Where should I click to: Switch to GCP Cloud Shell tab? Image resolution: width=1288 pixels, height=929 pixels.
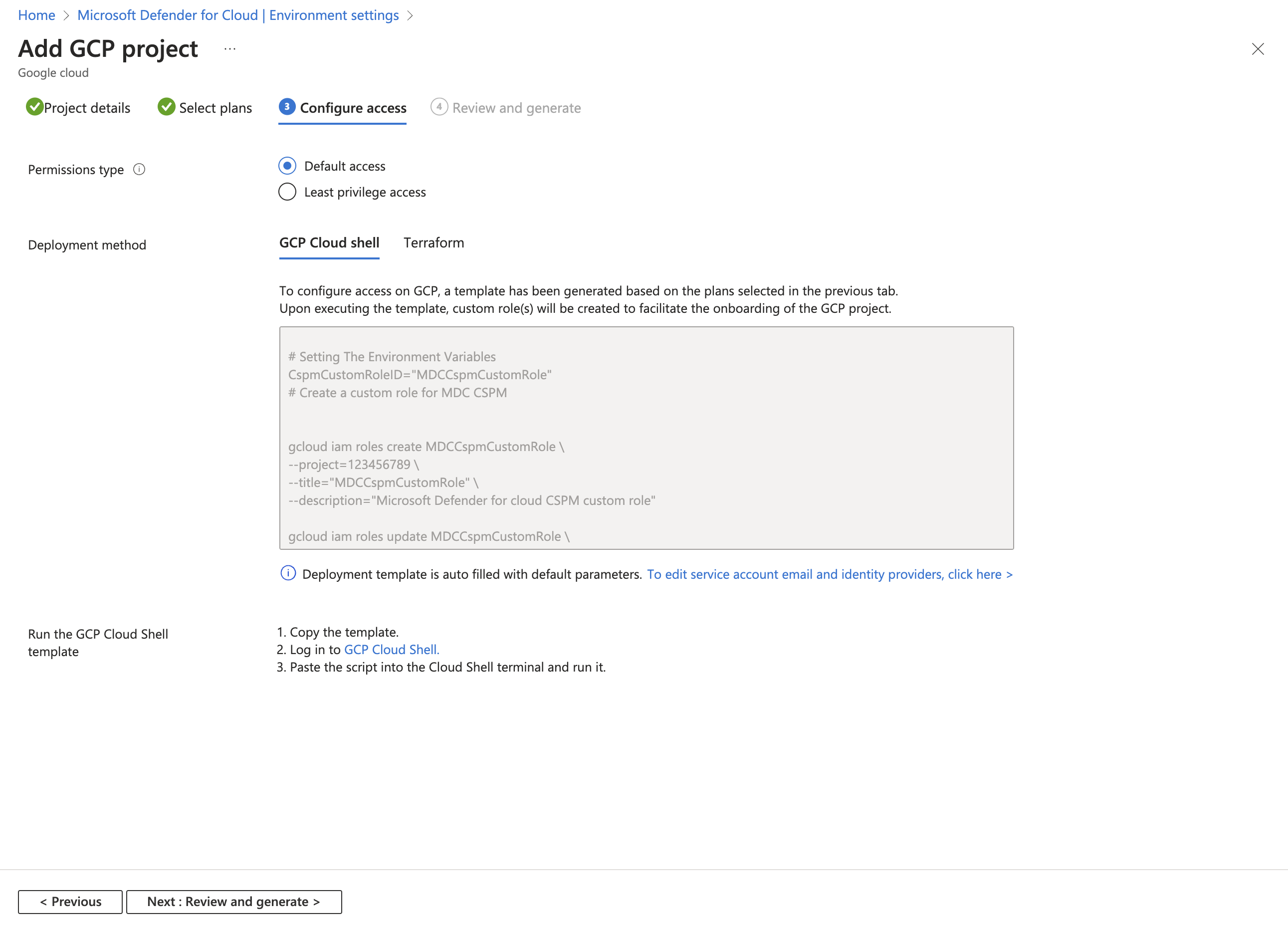pyautogui.click(x=330, y=242)
